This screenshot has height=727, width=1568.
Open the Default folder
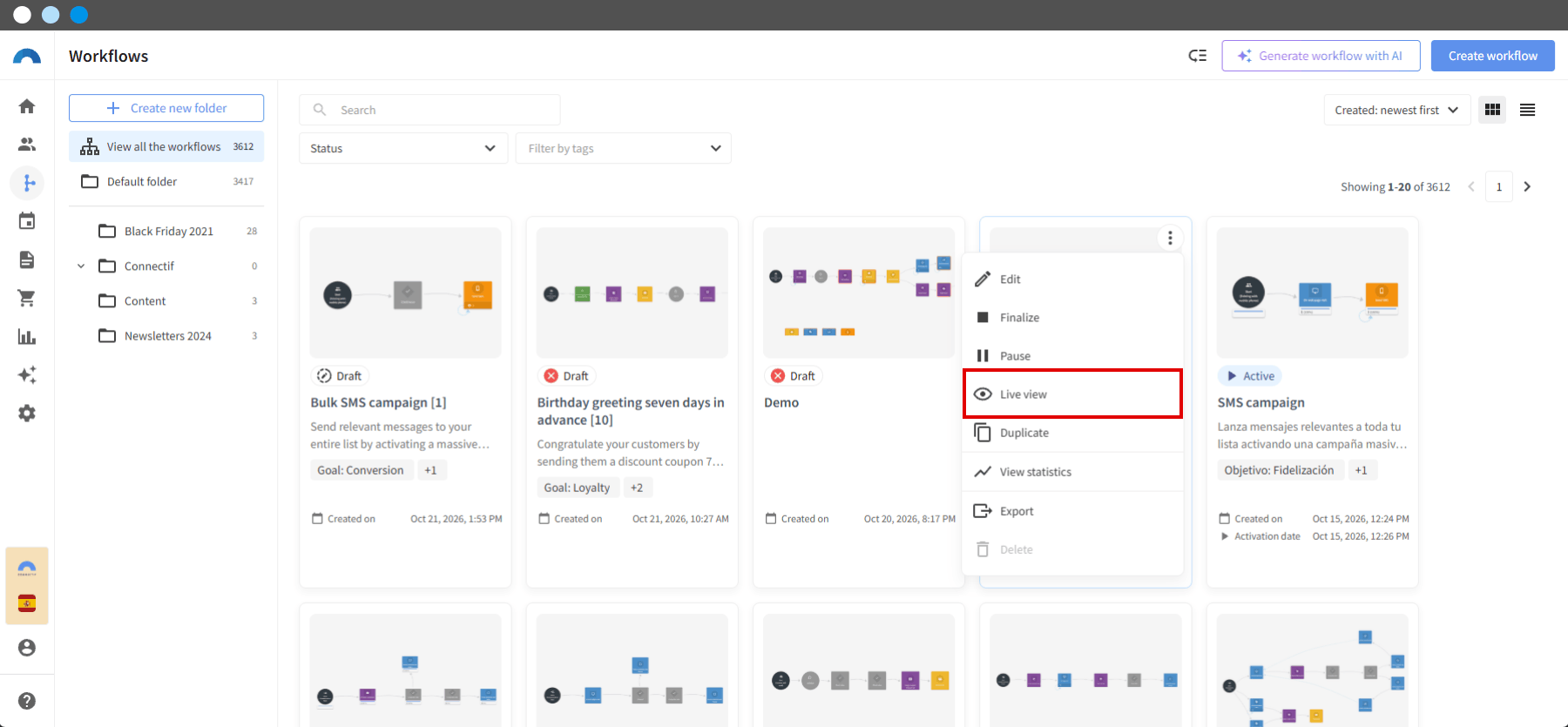tap(166, 181)
